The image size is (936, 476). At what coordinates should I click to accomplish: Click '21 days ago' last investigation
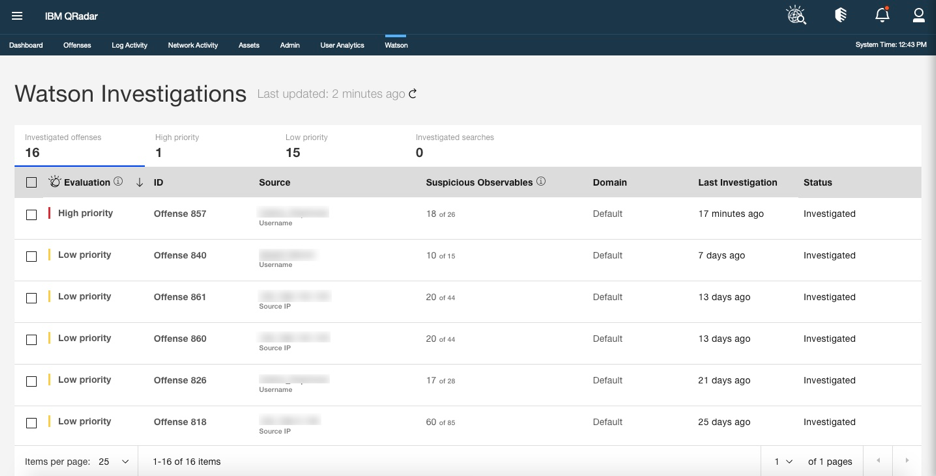[x=724, y=380]
